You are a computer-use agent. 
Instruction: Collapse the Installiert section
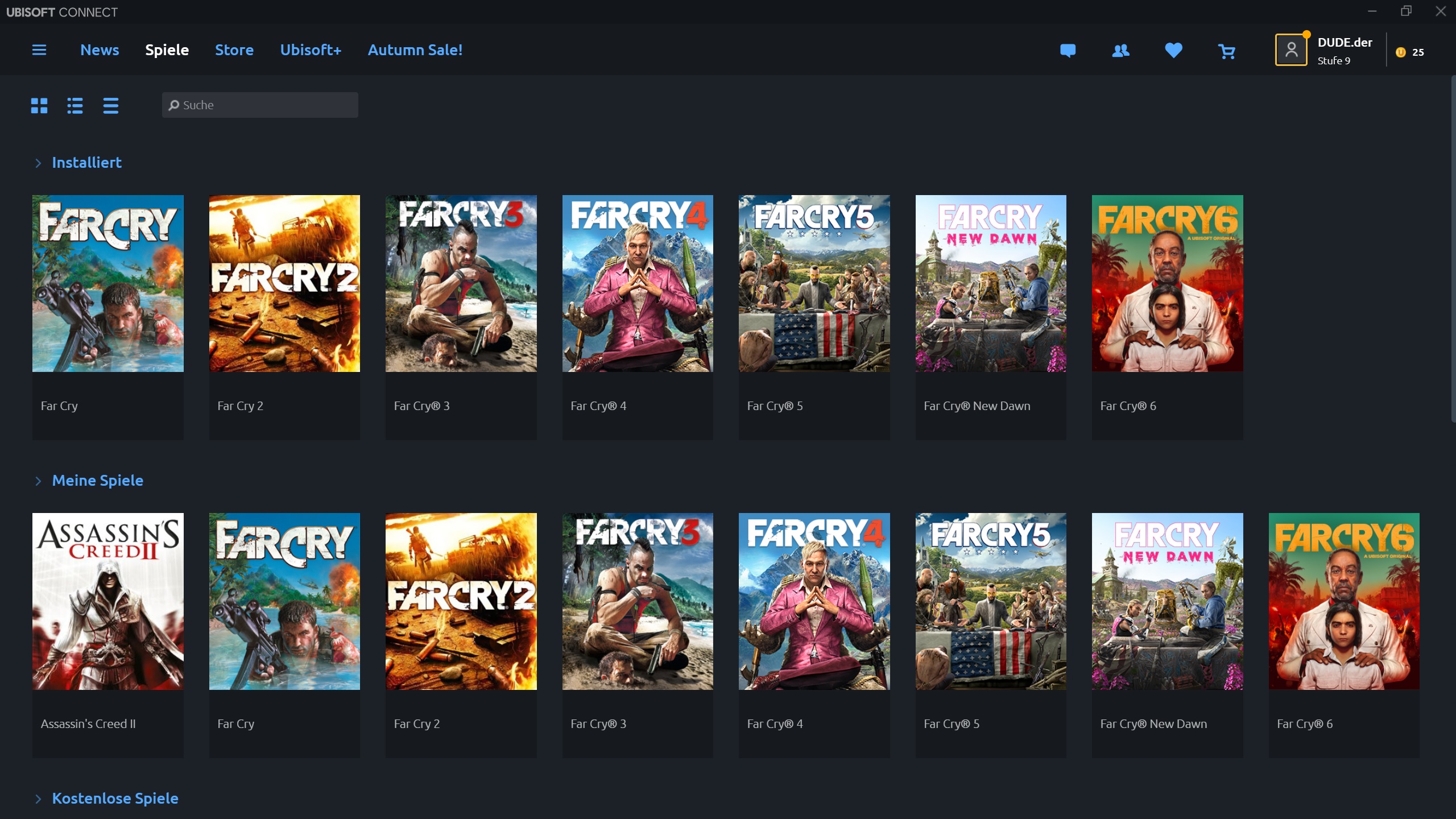(38, 163)
